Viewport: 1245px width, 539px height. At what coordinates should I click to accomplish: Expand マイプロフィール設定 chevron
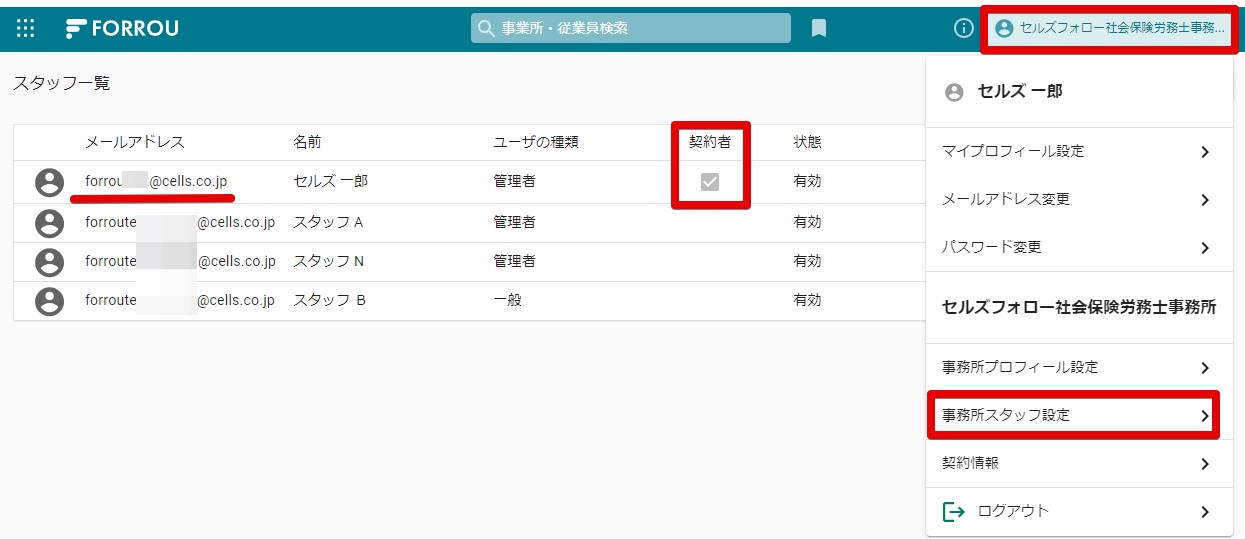1205,152
